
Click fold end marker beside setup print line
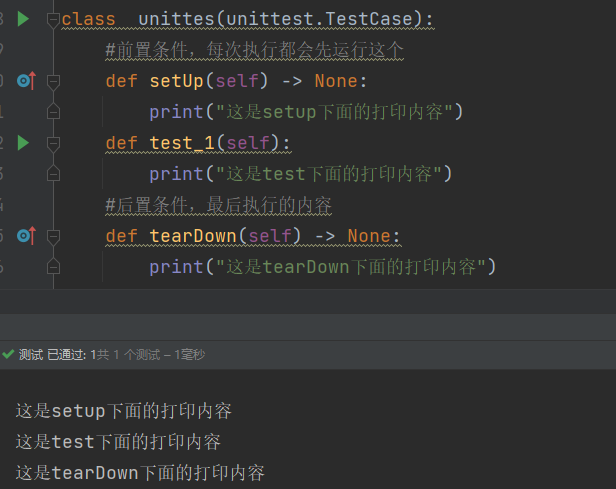[53, 111]
